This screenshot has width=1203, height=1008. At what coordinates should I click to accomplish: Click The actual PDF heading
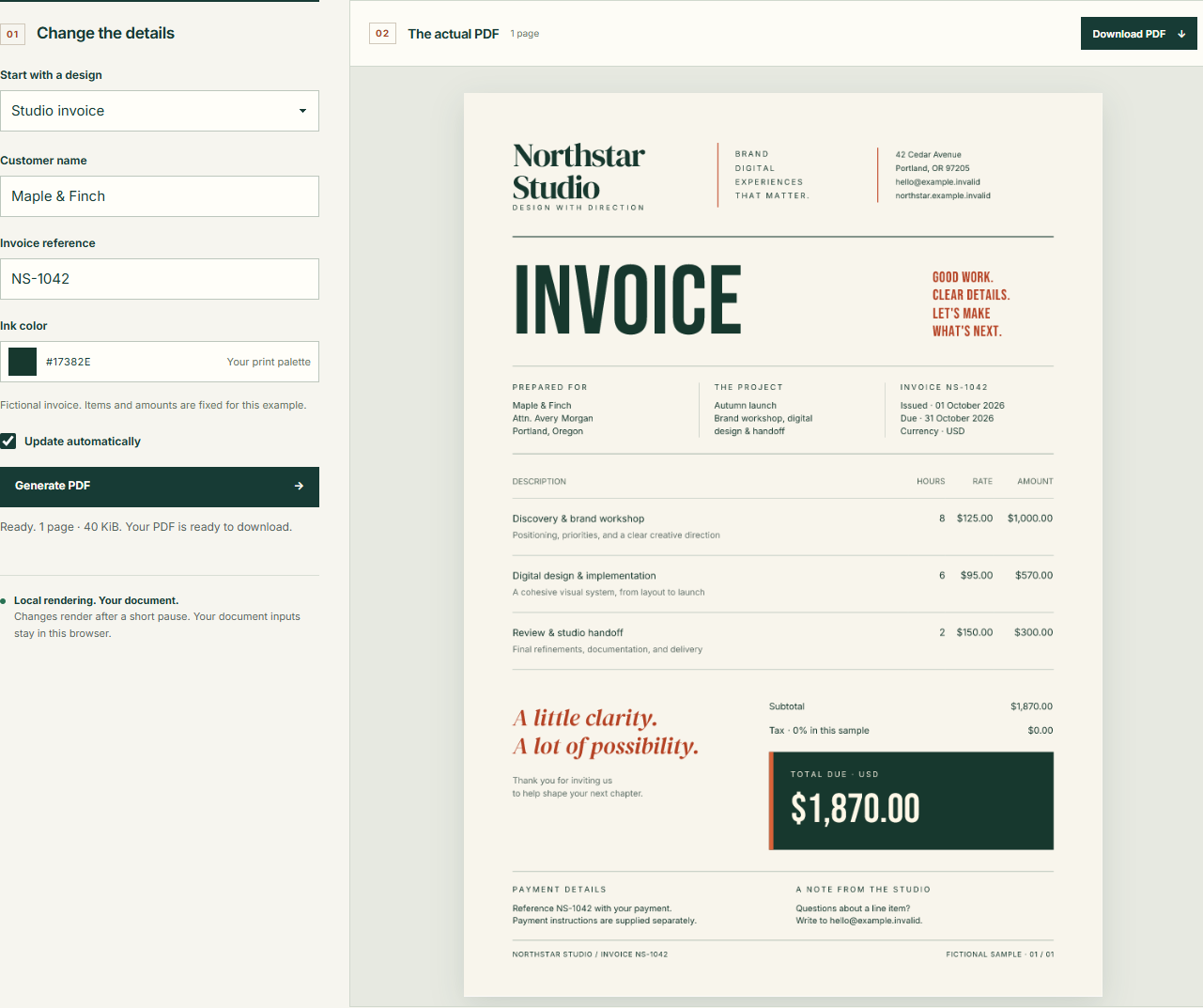coord(454,34)
